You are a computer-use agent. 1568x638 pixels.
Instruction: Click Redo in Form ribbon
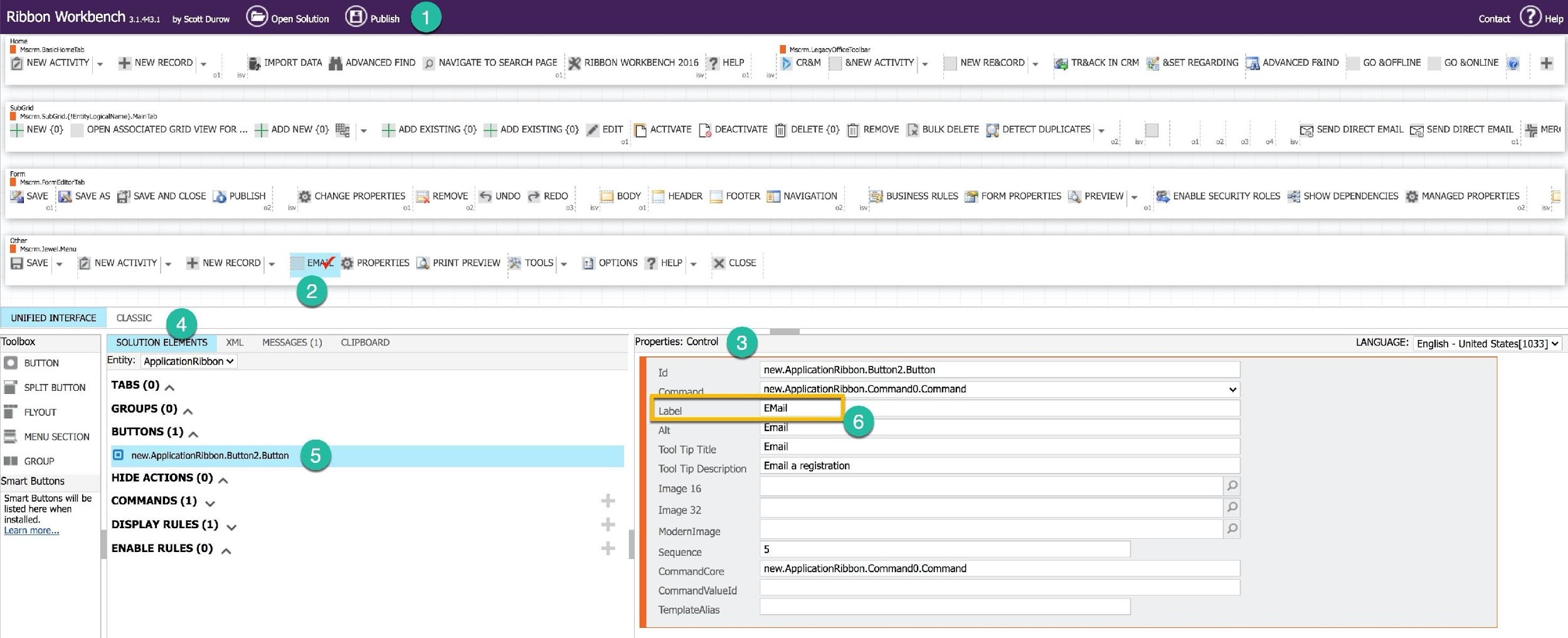tap(548, 196)
